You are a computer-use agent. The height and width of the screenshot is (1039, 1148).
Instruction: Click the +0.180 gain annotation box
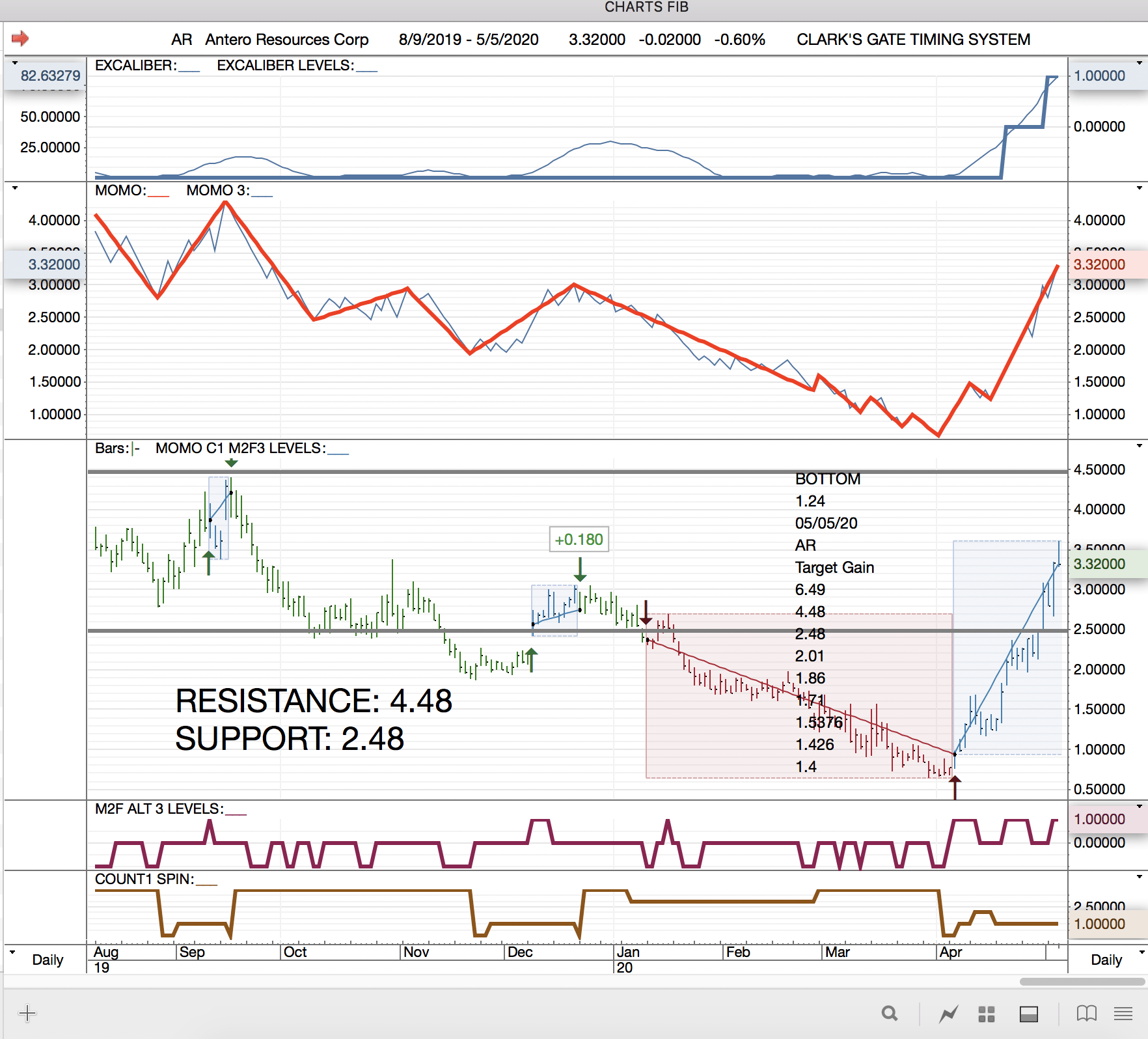[579, 540]
